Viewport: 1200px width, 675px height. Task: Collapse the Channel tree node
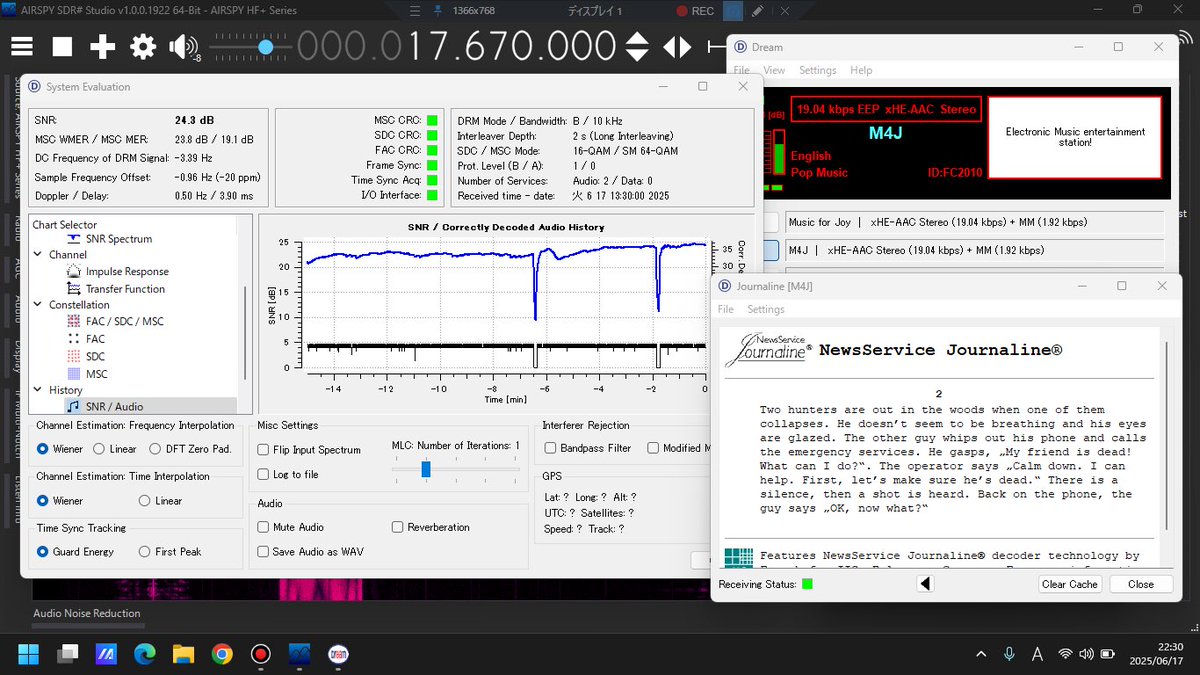click(x=39, y=255)
